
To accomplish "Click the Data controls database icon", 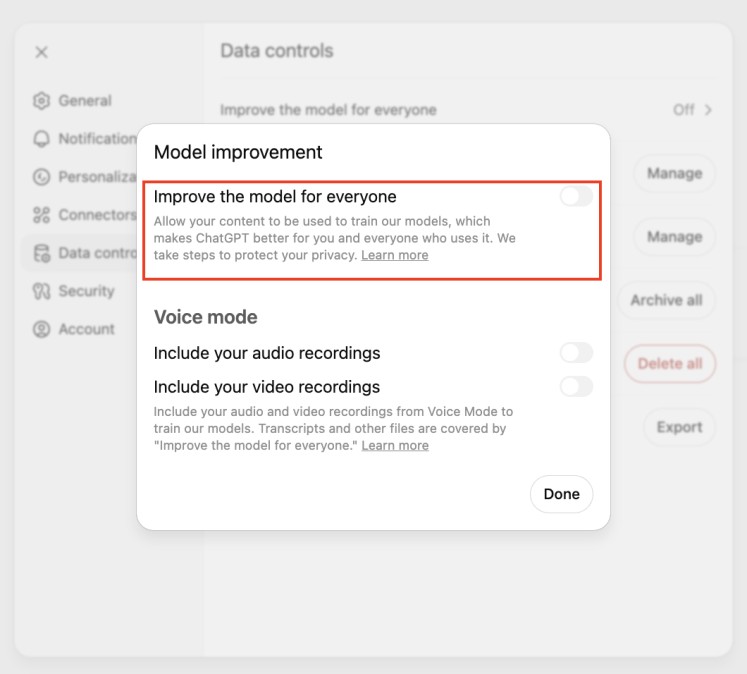I will [41, 253].
